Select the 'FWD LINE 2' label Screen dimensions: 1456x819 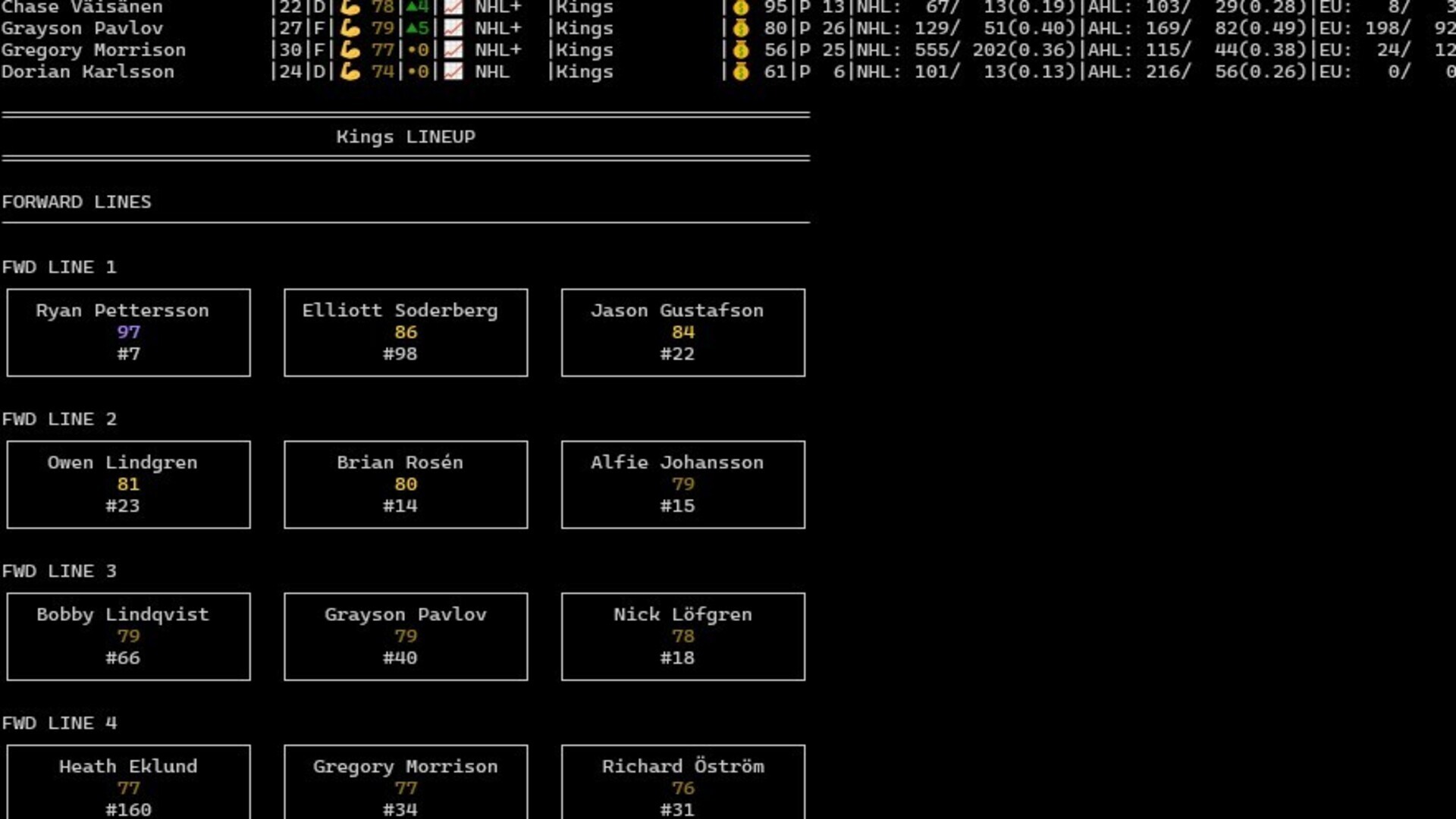coord(59,419)
